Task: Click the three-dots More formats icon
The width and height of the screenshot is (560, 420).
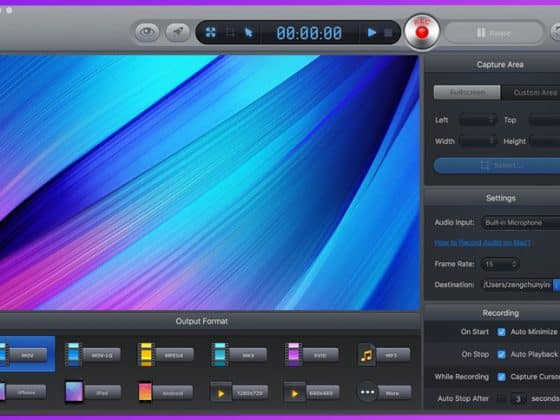Action: [x=368, y=392]
